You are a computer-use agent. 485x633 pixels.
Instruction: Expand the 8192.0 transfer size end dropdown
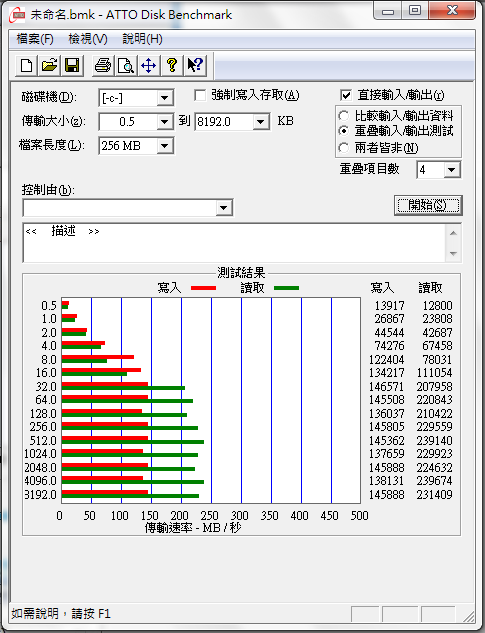tap(261, 122)
